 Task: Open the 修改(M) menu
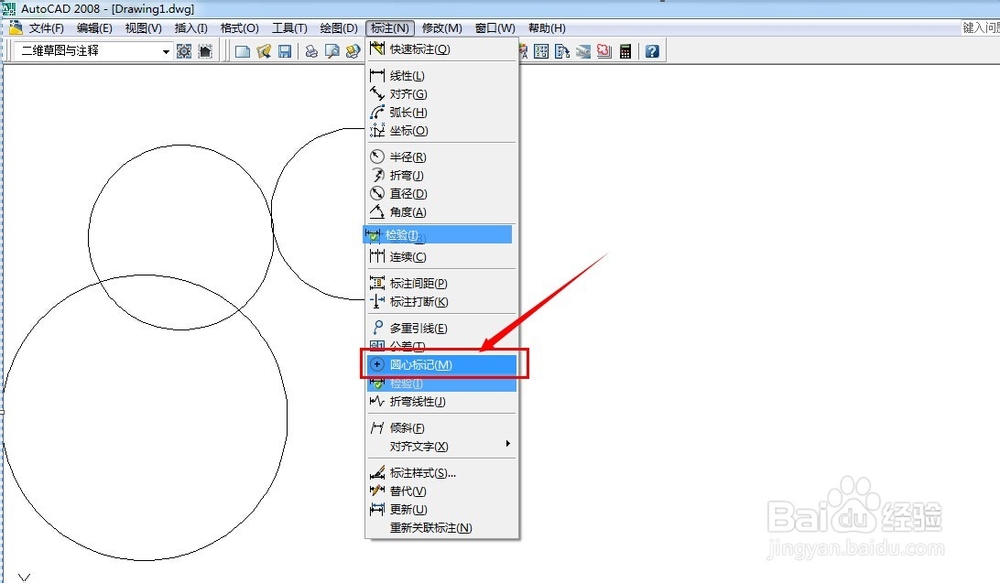click(x=442, y=28)
